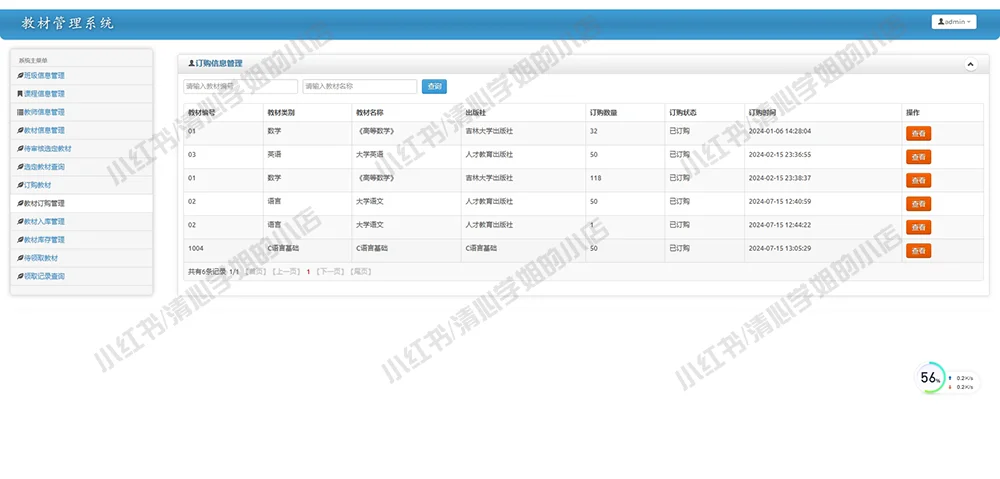The image size is (1000, 479).
Task: Click the 尾页 pagination link
Action: tap(360, 272)
